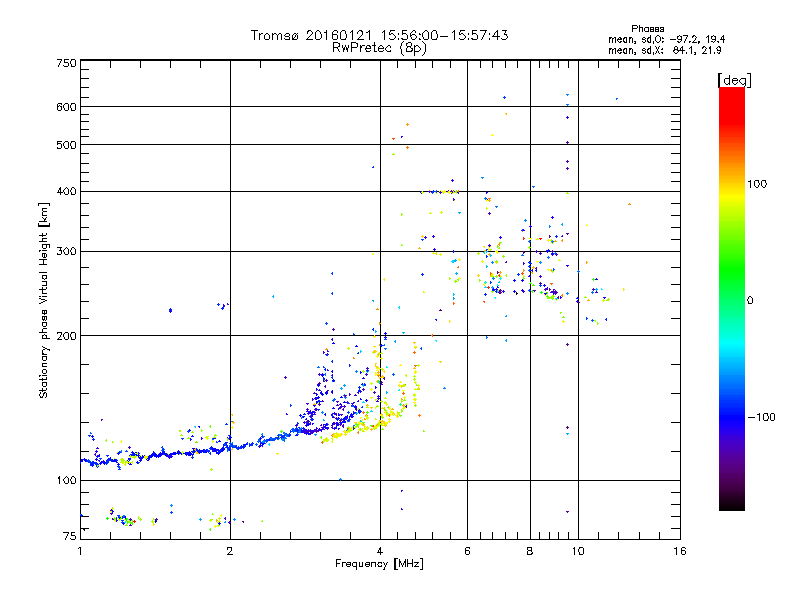
Task: Click the y-axis label '400'
Action: pyautogui.click(x=66, y=192)
